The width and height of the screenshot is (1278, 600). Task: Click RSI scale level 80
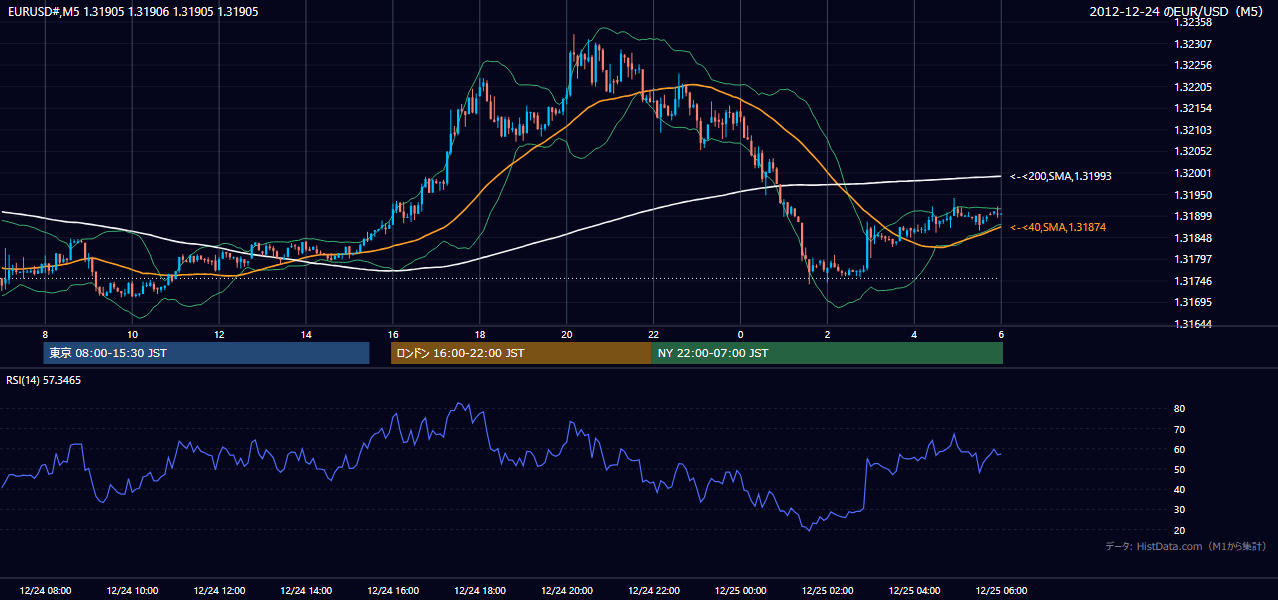1179,409
